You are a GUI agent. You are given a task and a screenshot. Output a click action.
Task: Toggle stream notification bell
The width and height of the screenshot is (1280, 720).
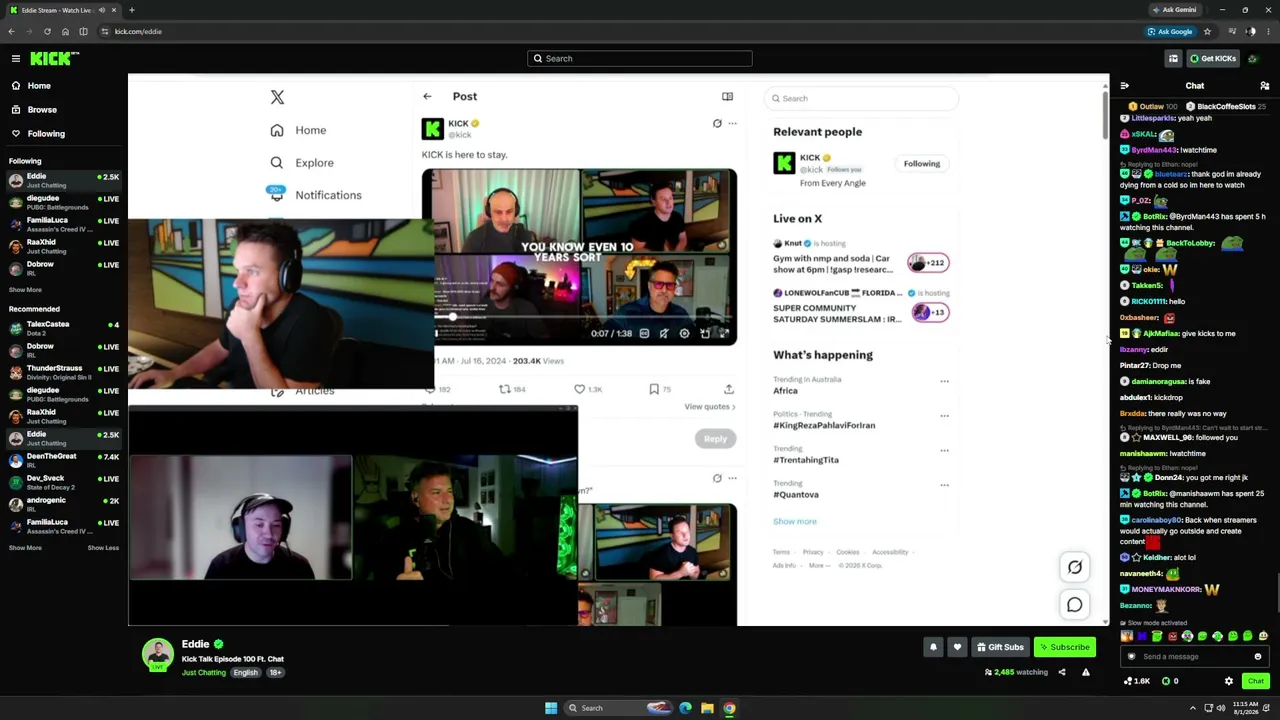[933, 647]
